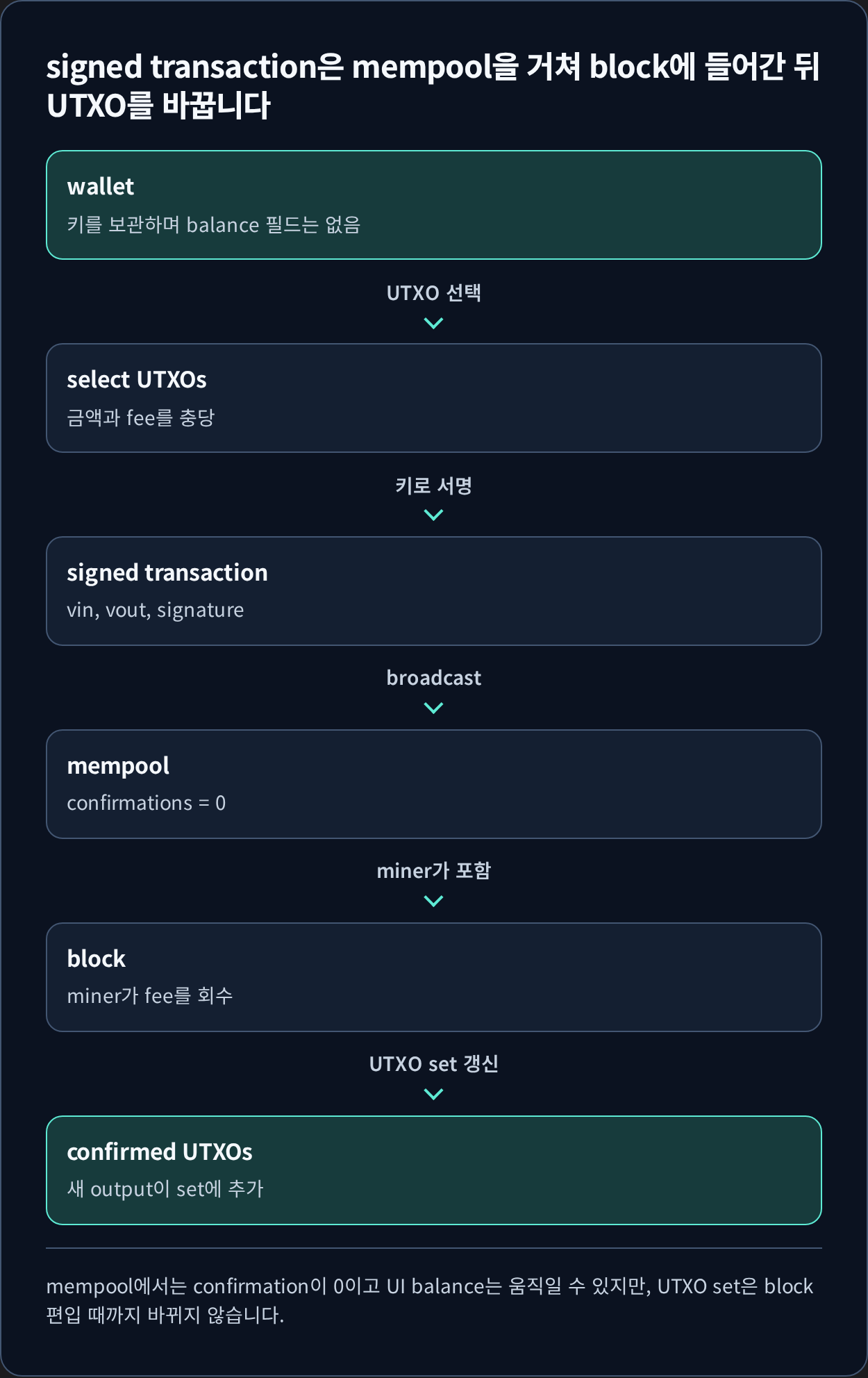Click the UTXO set 갱신 label
The image size is (868, 1378).
pyautogui.click(x=433, y=1063)
